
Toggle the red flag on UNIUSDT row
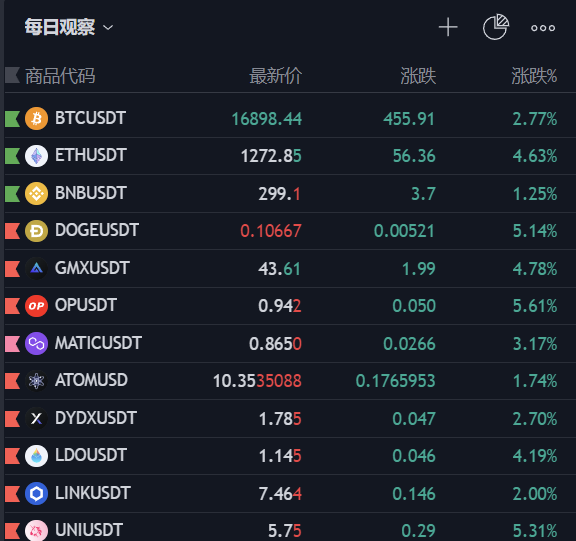(x=12, y=531)
